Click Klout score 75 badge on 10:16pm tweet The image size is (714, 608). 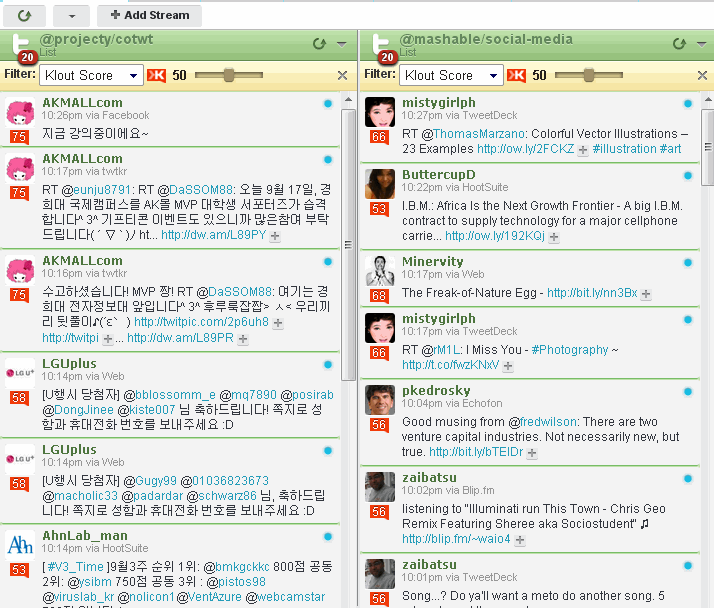click(19, 295)
